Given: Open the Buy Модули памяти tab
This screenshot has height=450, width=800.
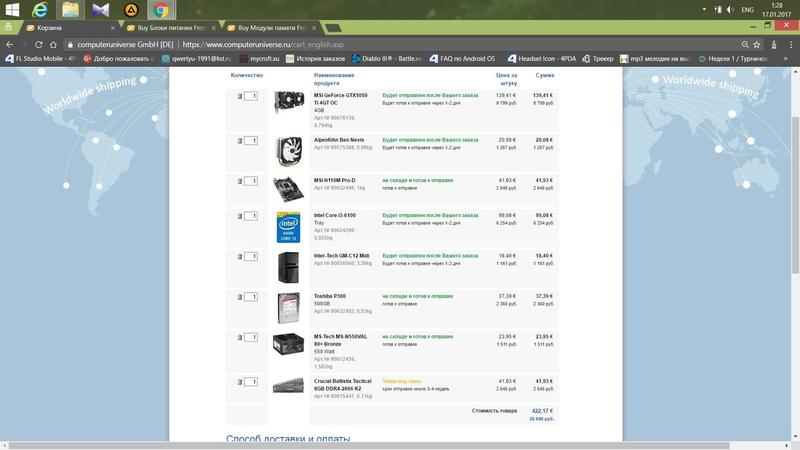Looking at the screenshot, I should pos(265,29).
